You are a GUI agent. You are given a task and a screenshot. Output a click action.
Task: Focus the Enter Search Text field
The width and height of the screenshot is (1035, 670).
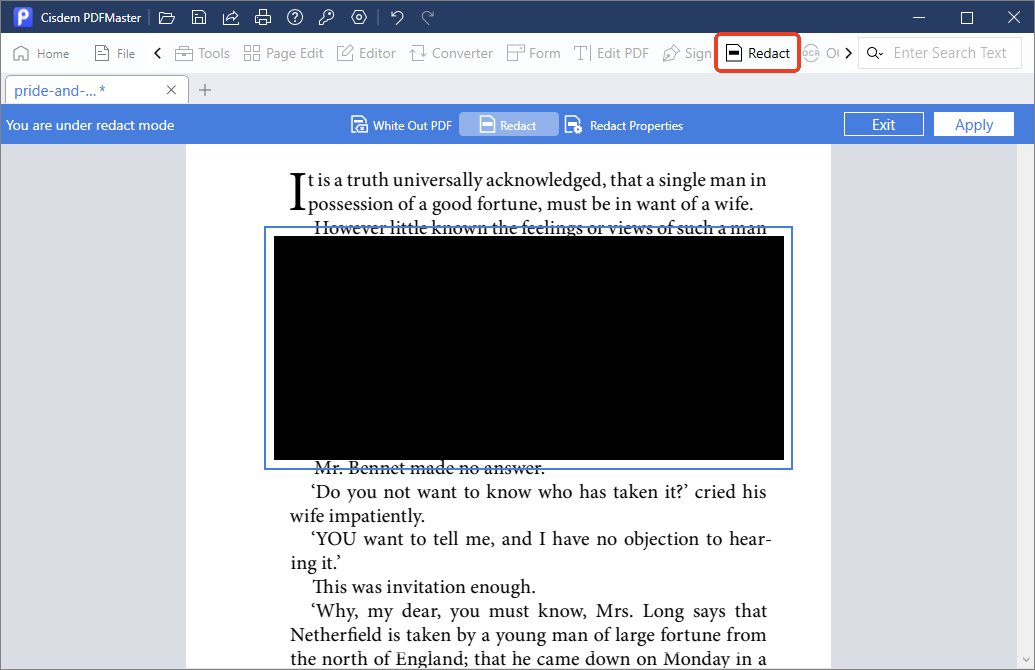point(953,53)
